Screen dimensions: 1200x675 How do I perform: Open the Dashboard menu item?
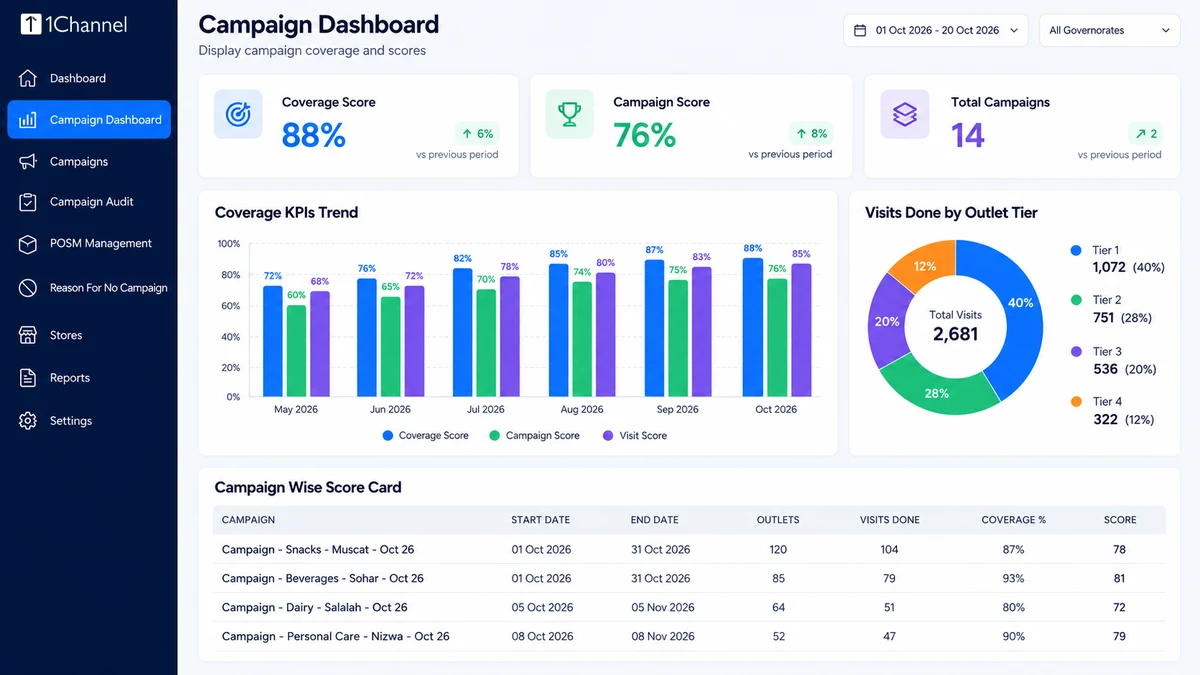pos(78,78)
